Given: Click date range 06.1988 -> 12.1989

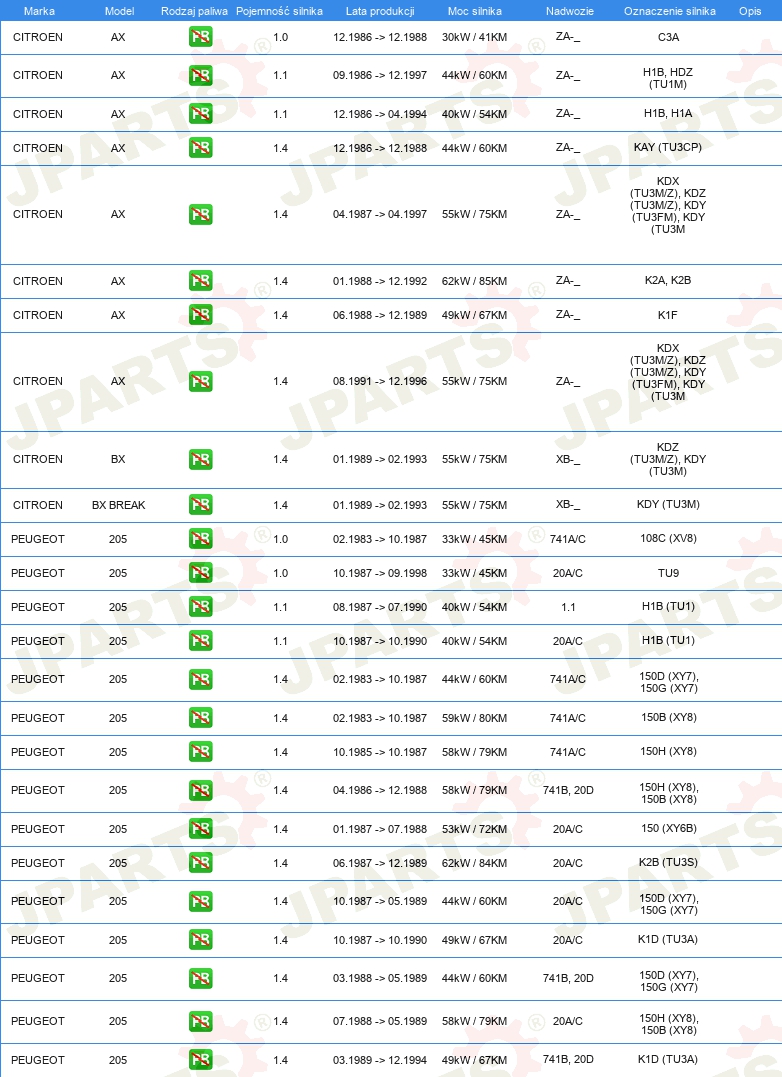Looking at the screenshot, I should click(x=380, y=315).
